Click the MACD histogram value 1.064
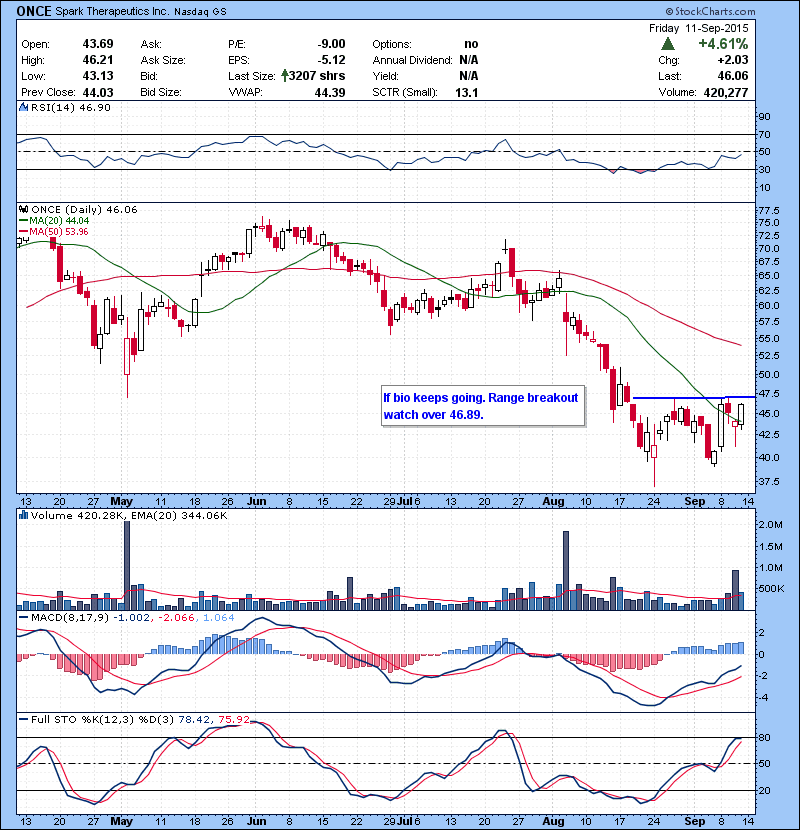The width and height of the screenshot is (800, 830). 219,618
